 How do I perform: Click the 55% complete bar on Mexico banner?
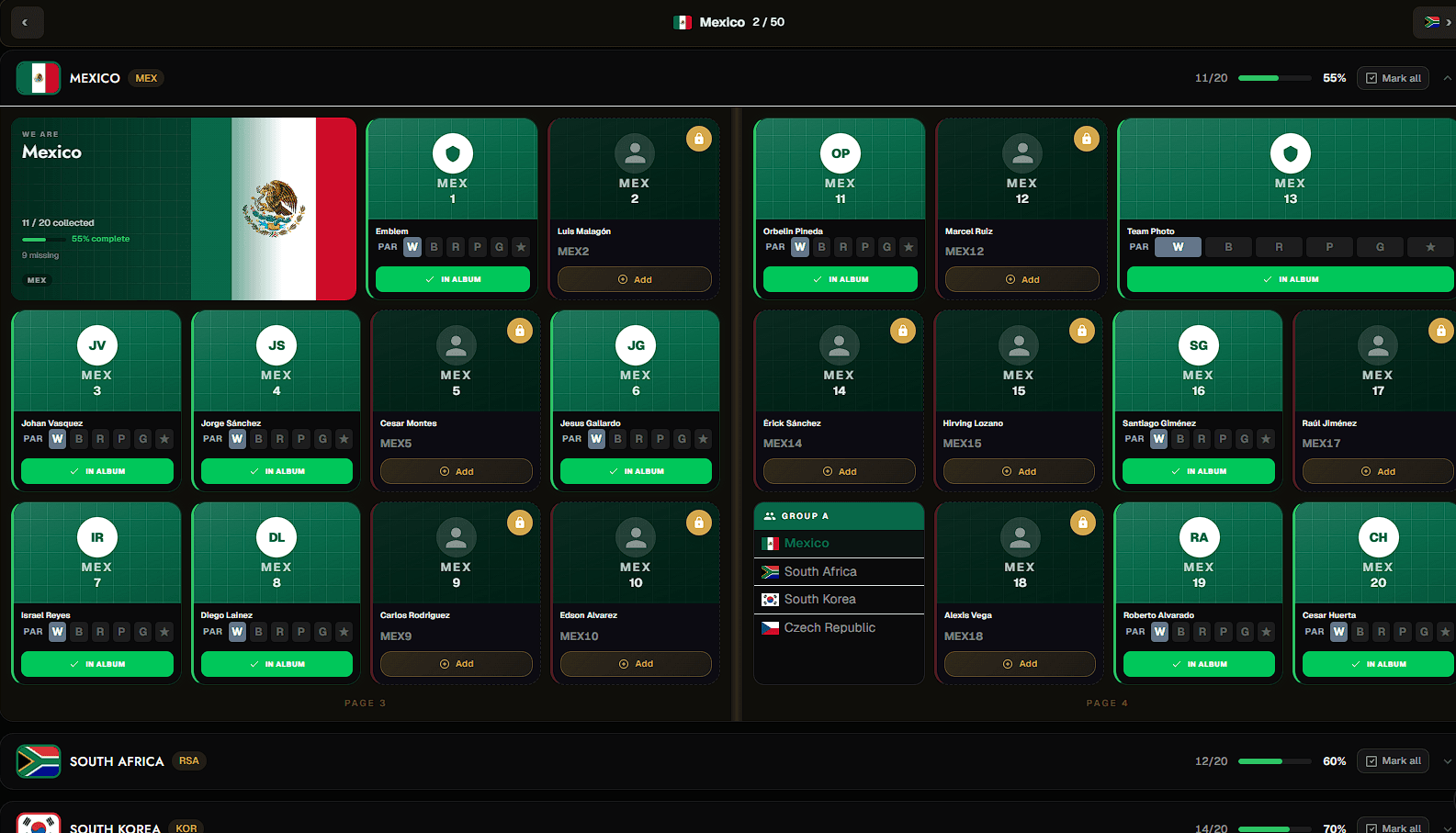[x=43, y=240]
